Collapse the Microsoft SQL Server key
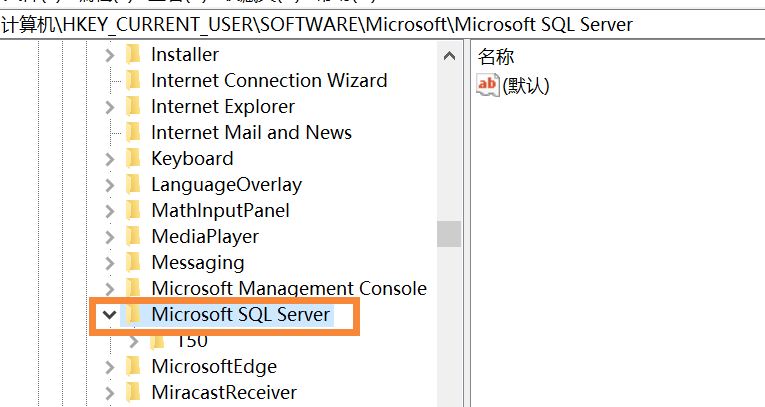Screen dimensions: 765x407 coord(109,315)
